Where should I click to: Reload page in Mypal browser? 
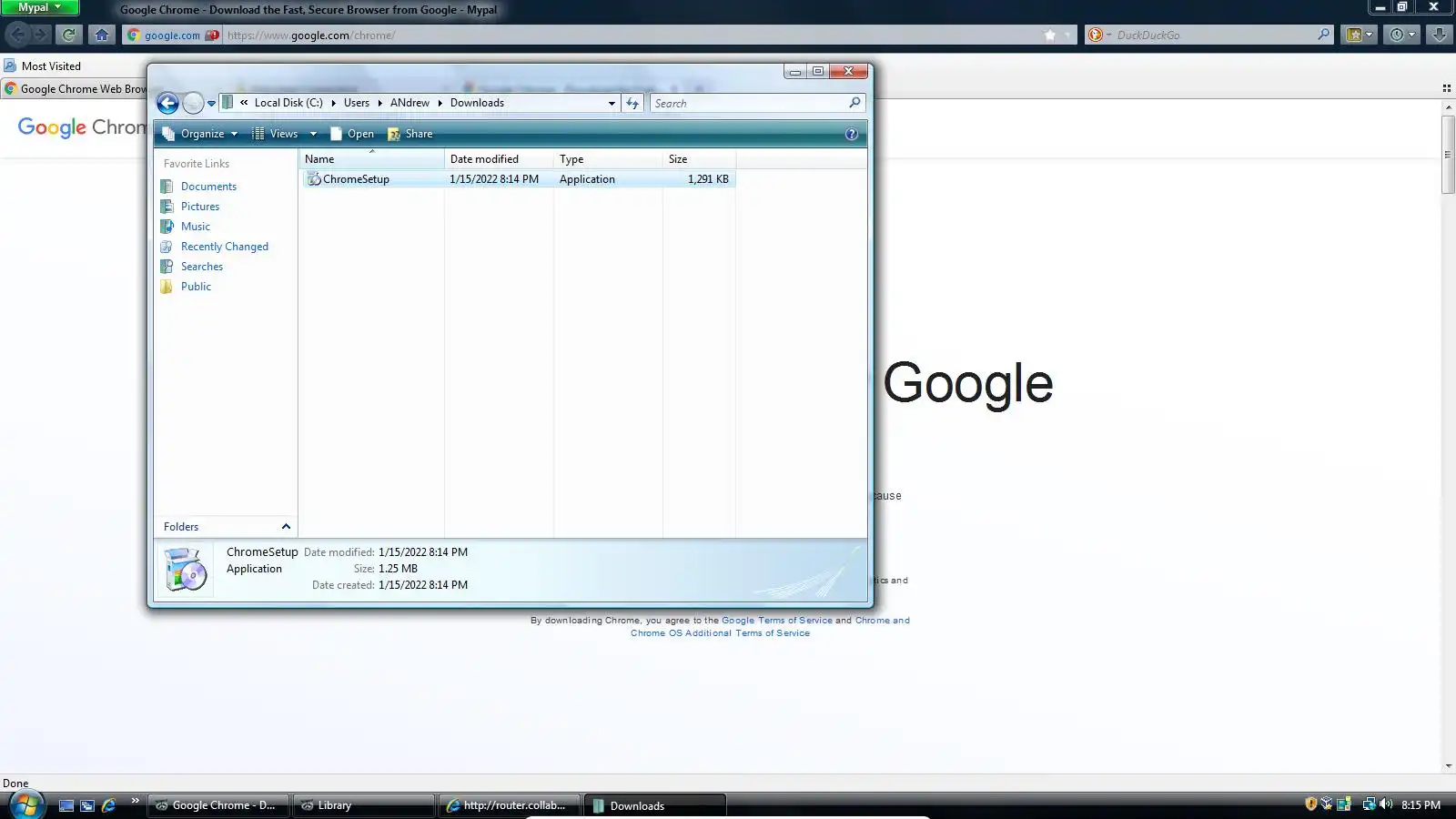(68, 35)
